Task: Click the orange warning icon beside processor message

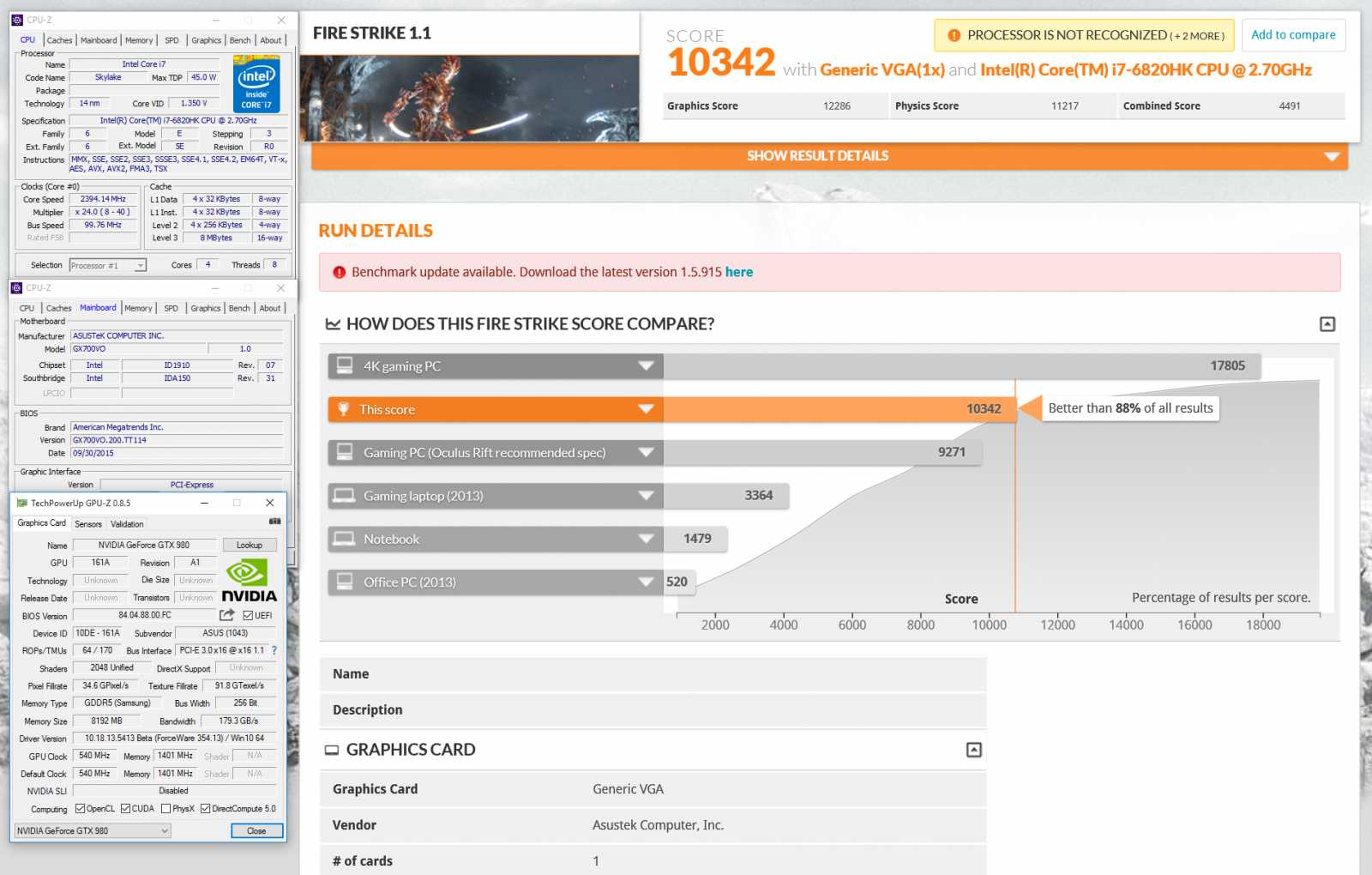Action: pos(954,36)
